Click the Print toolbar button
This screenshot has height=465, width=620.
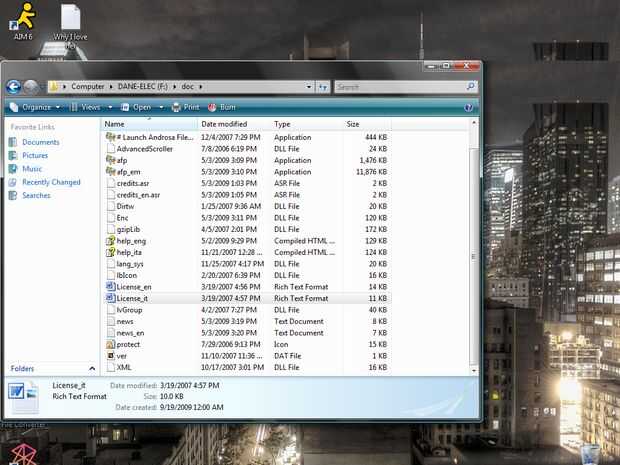(186, 107)
